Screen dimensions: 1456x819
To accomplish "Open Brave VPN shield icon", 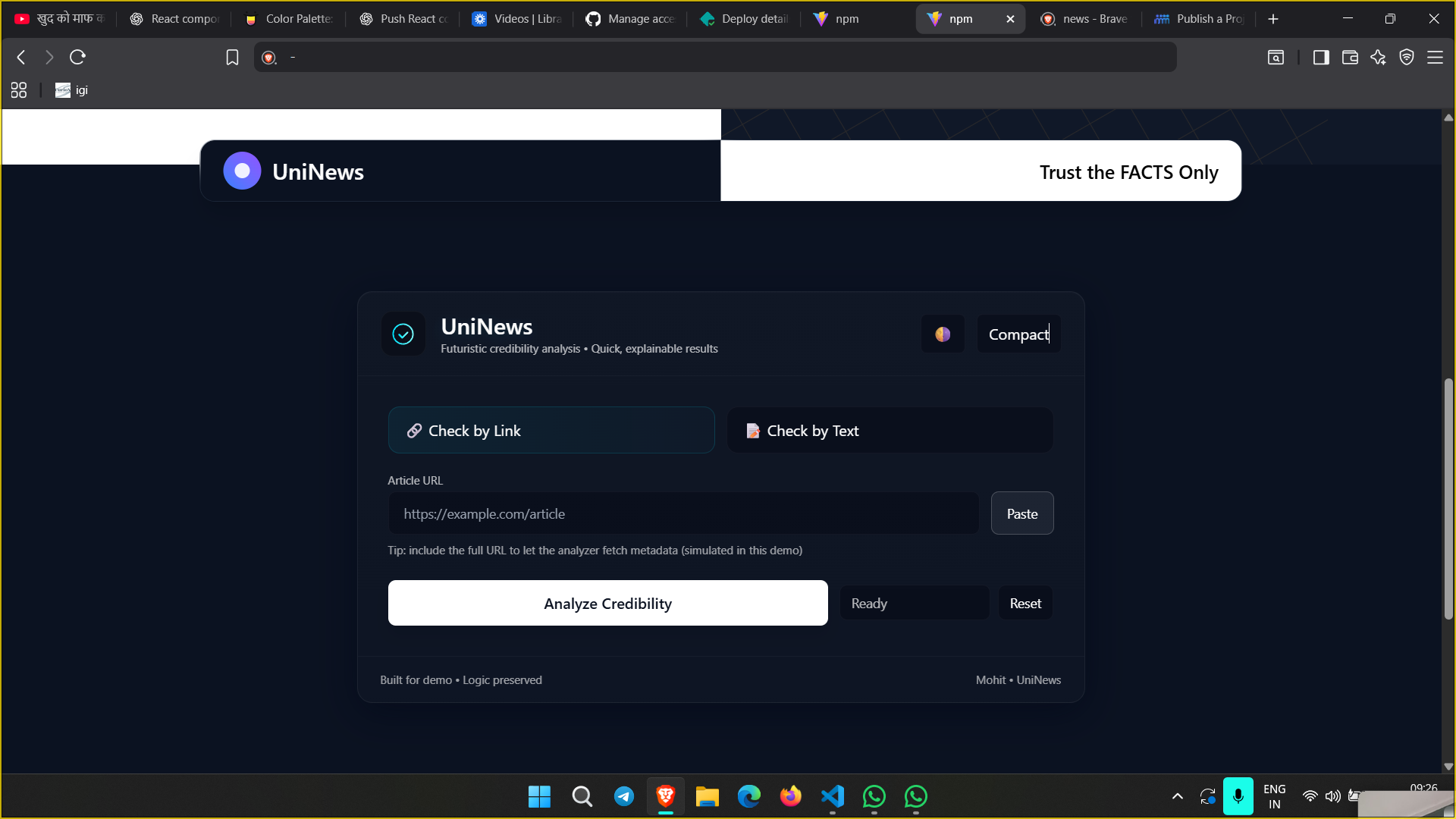I will [1407, 58].
